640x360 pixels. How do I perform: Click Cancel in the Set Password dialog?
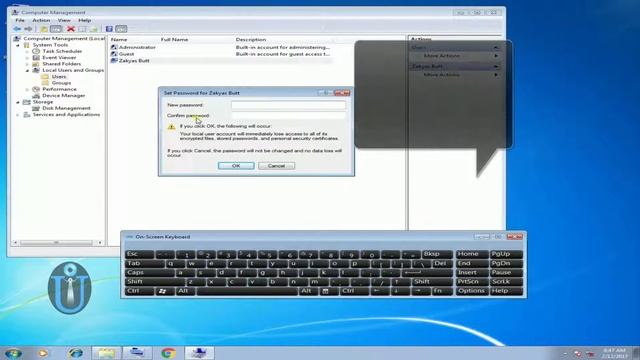point(276,166)
